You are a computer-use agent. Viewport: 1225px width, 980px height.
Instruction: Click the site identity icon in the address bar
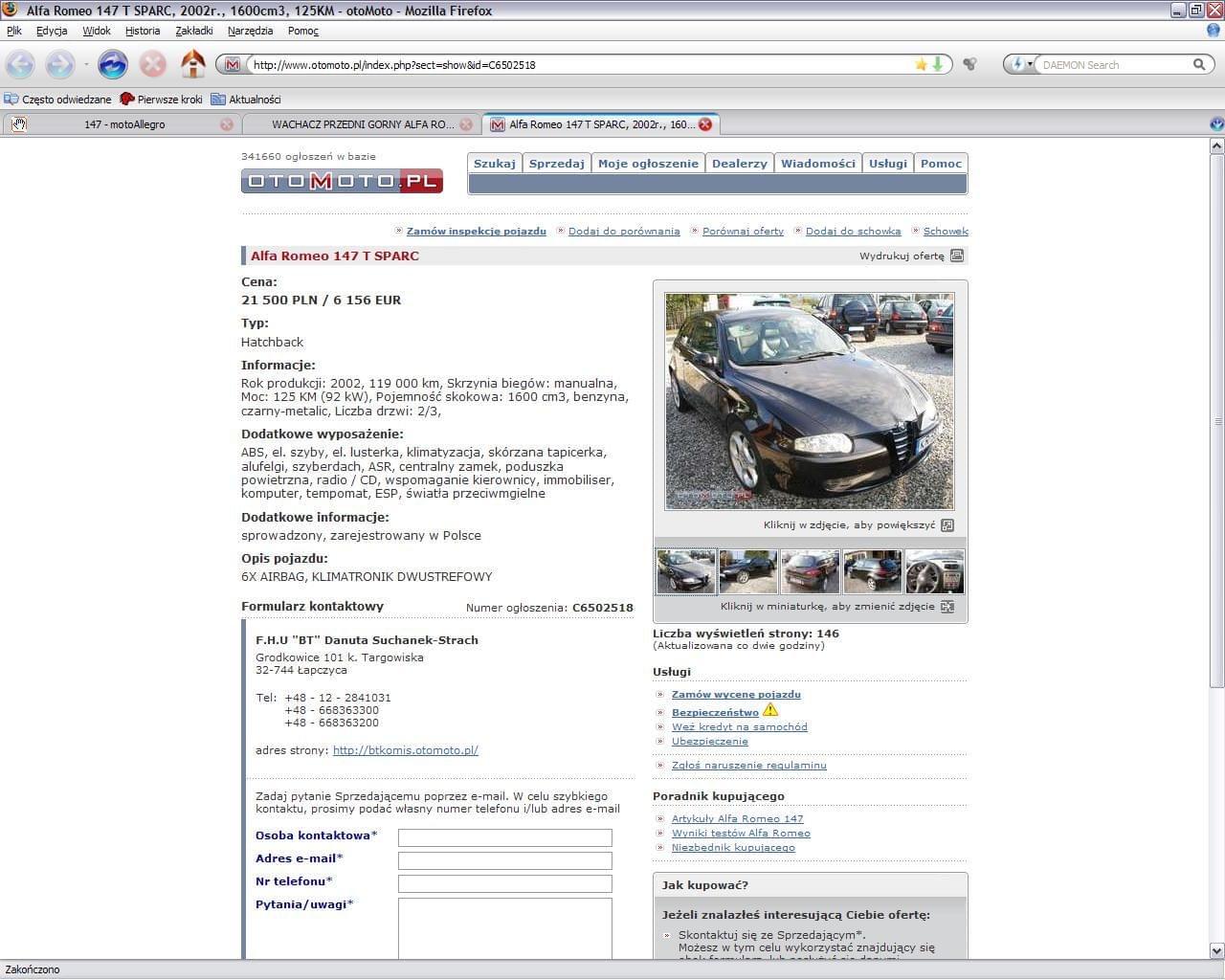(233, 64)
